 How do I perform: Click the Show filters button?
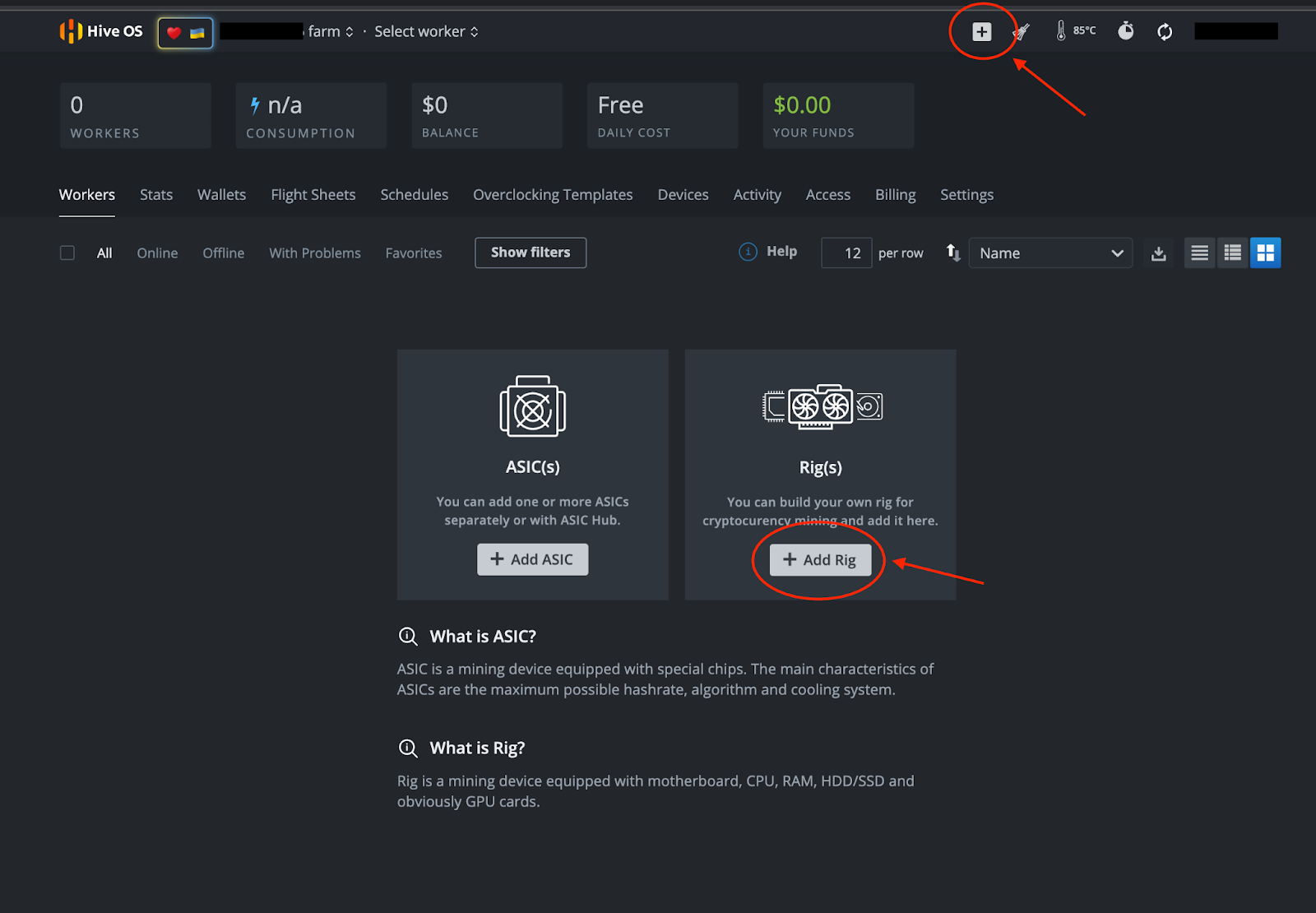click(531, 253)
